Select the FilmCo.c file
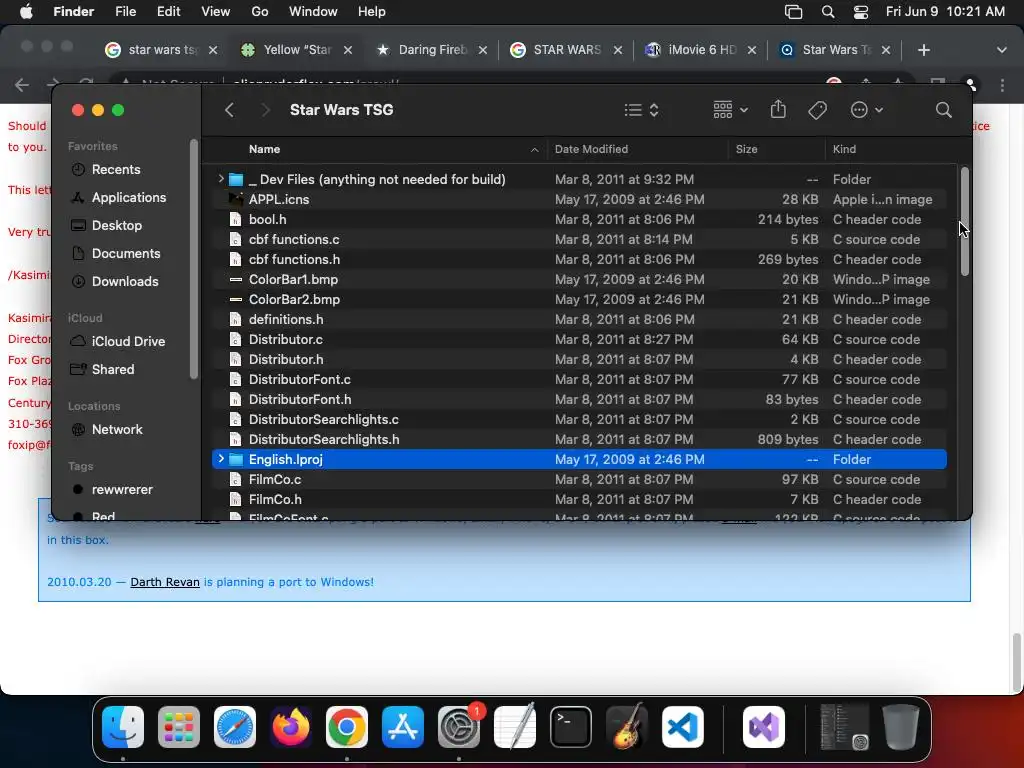 point(579,479)
